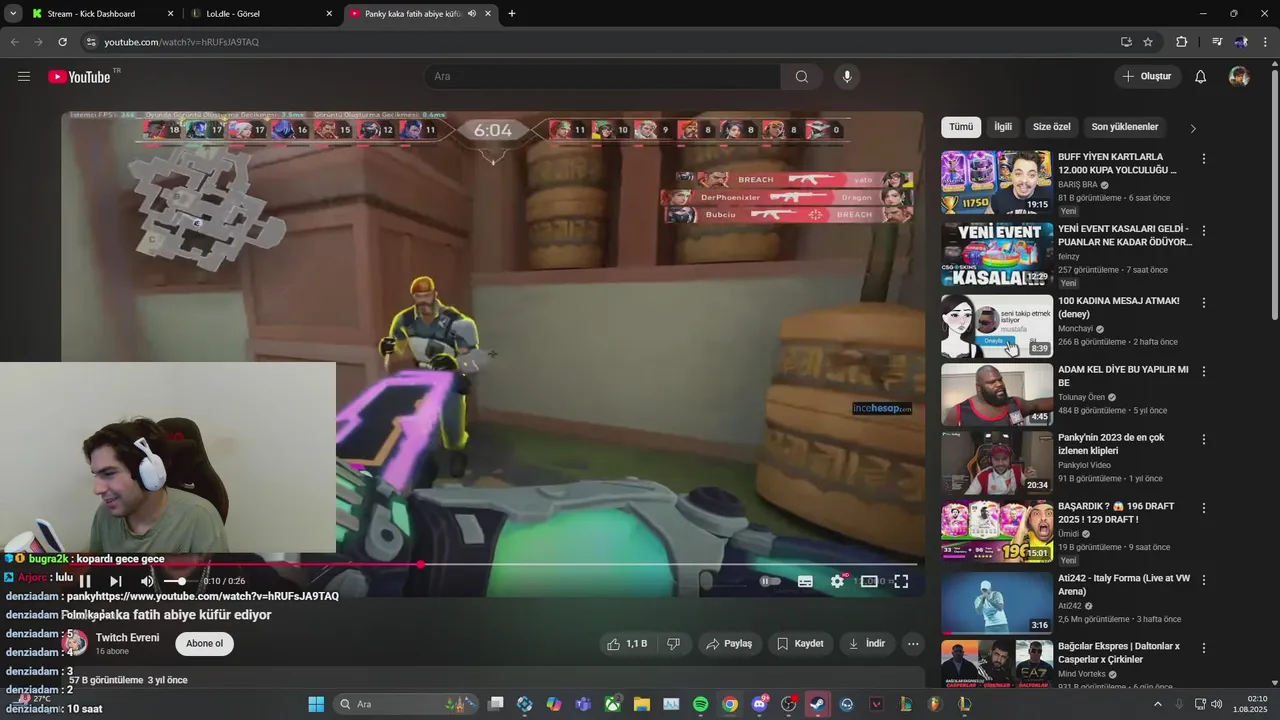1280x720 pixels.
Task: Click the YouTube search field
Action: coord(602,77)
